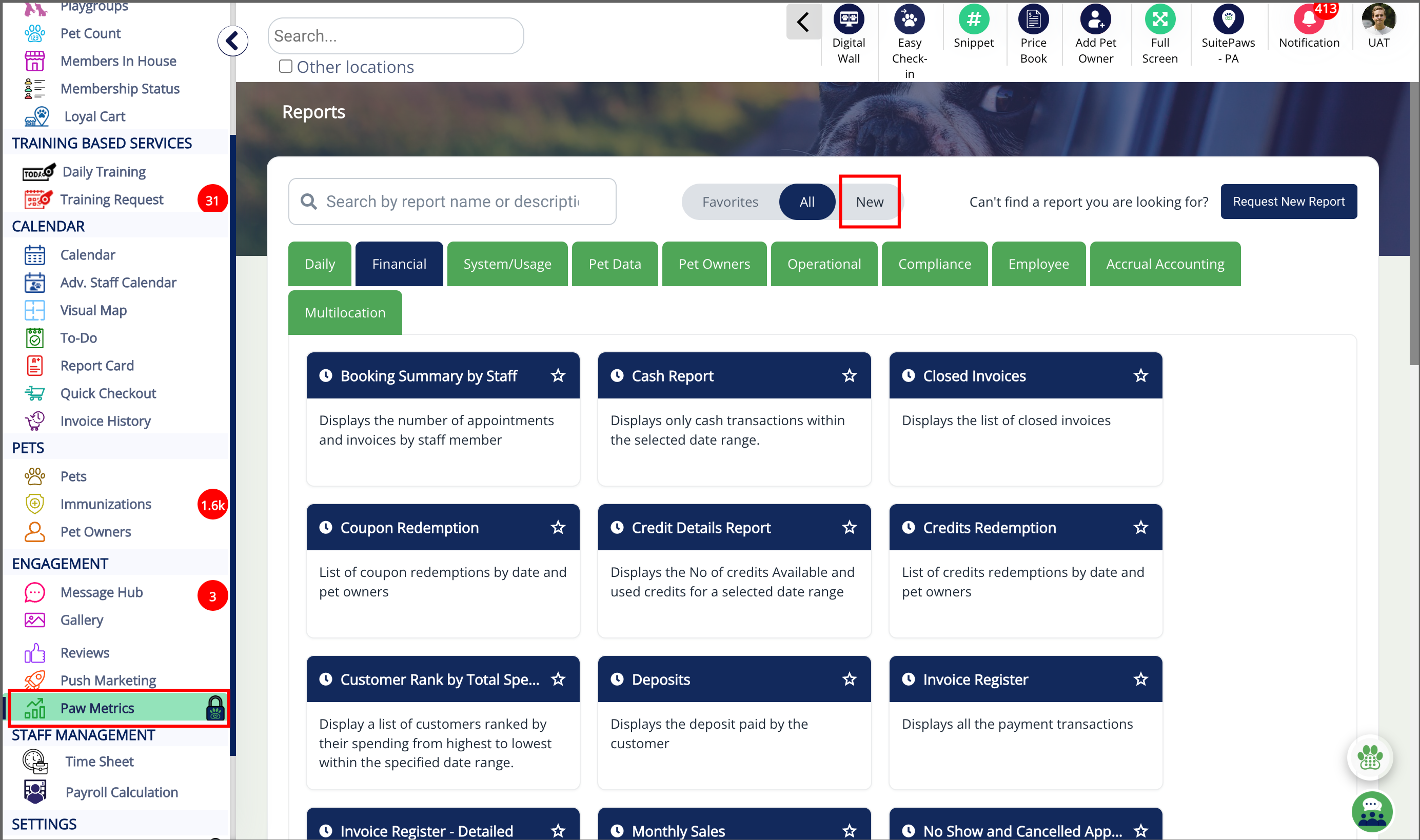Click the UAT user avatar
Image resolution: width=1420 pixels, height=840 pixels.
click(x=1378, y=19)
